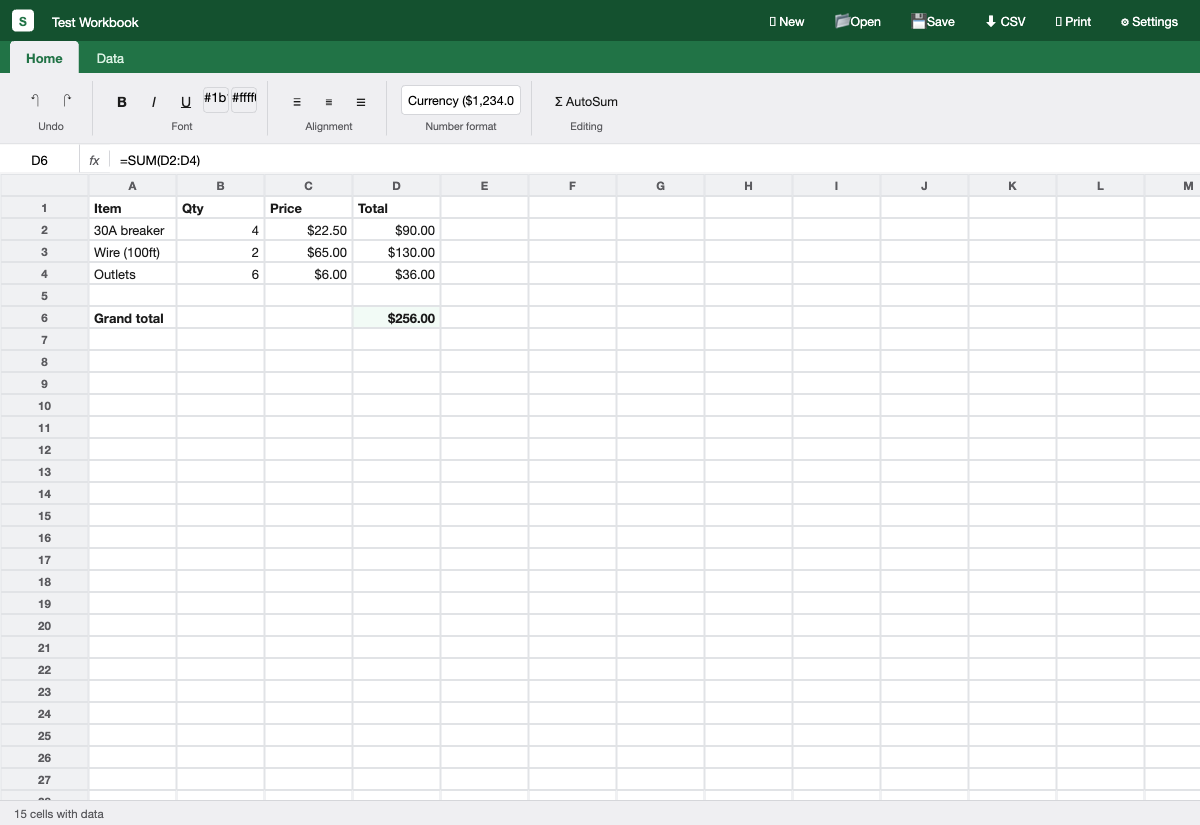Toggle underline formatting
This screenshot has height=825, width=1200.
[186, 102]
